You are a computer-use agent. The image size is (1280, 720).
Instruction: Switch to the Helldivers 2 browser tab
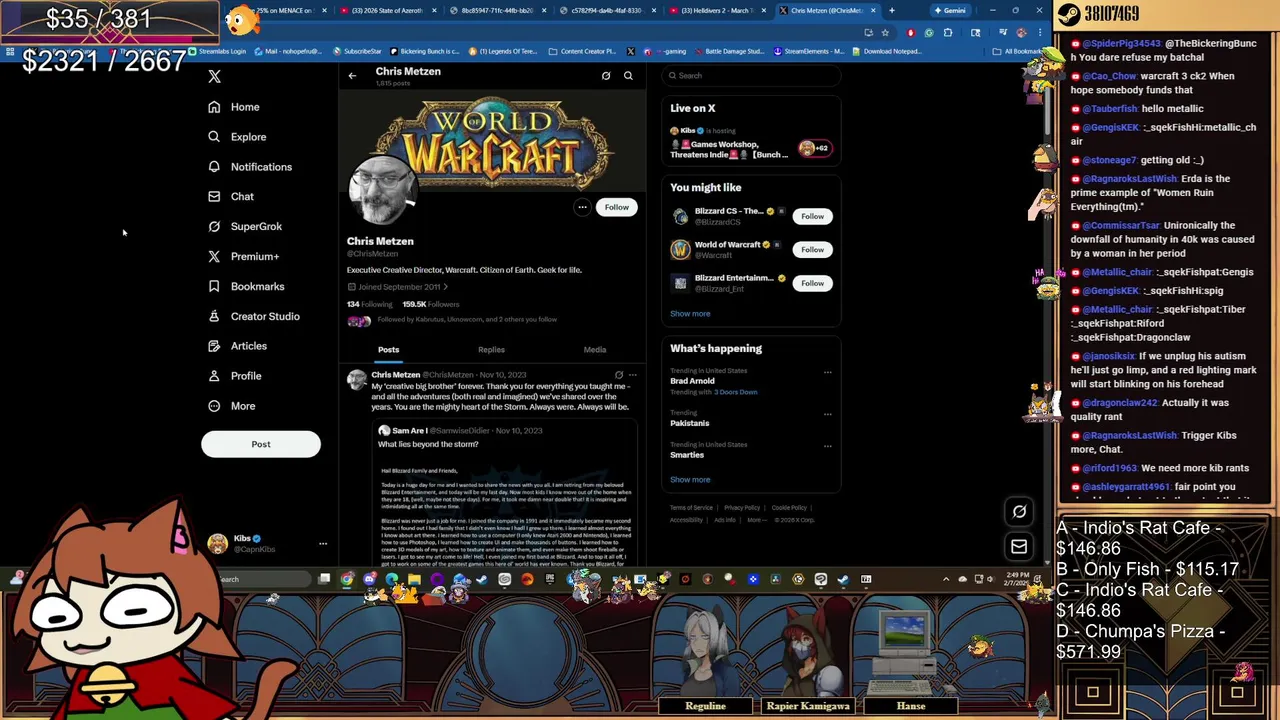pyautogui.click(x=716, y=11)
